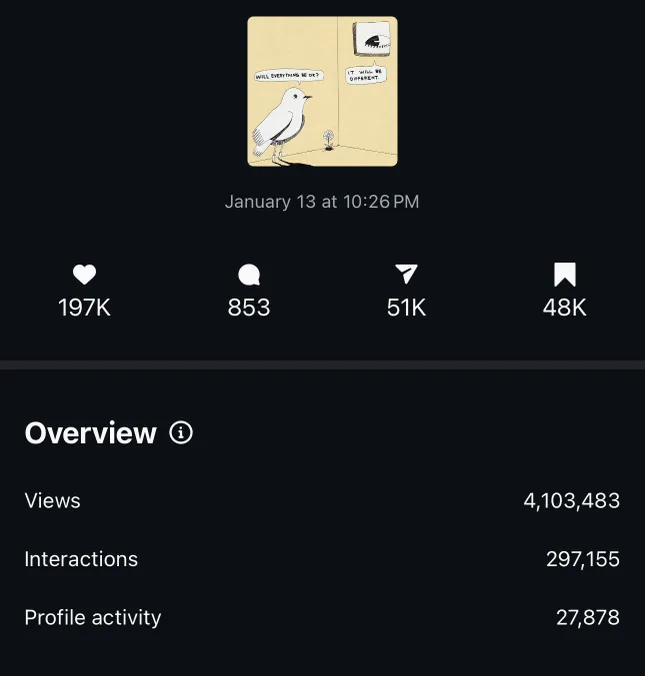Click the 297,155 interactions value

pos(583,559)
